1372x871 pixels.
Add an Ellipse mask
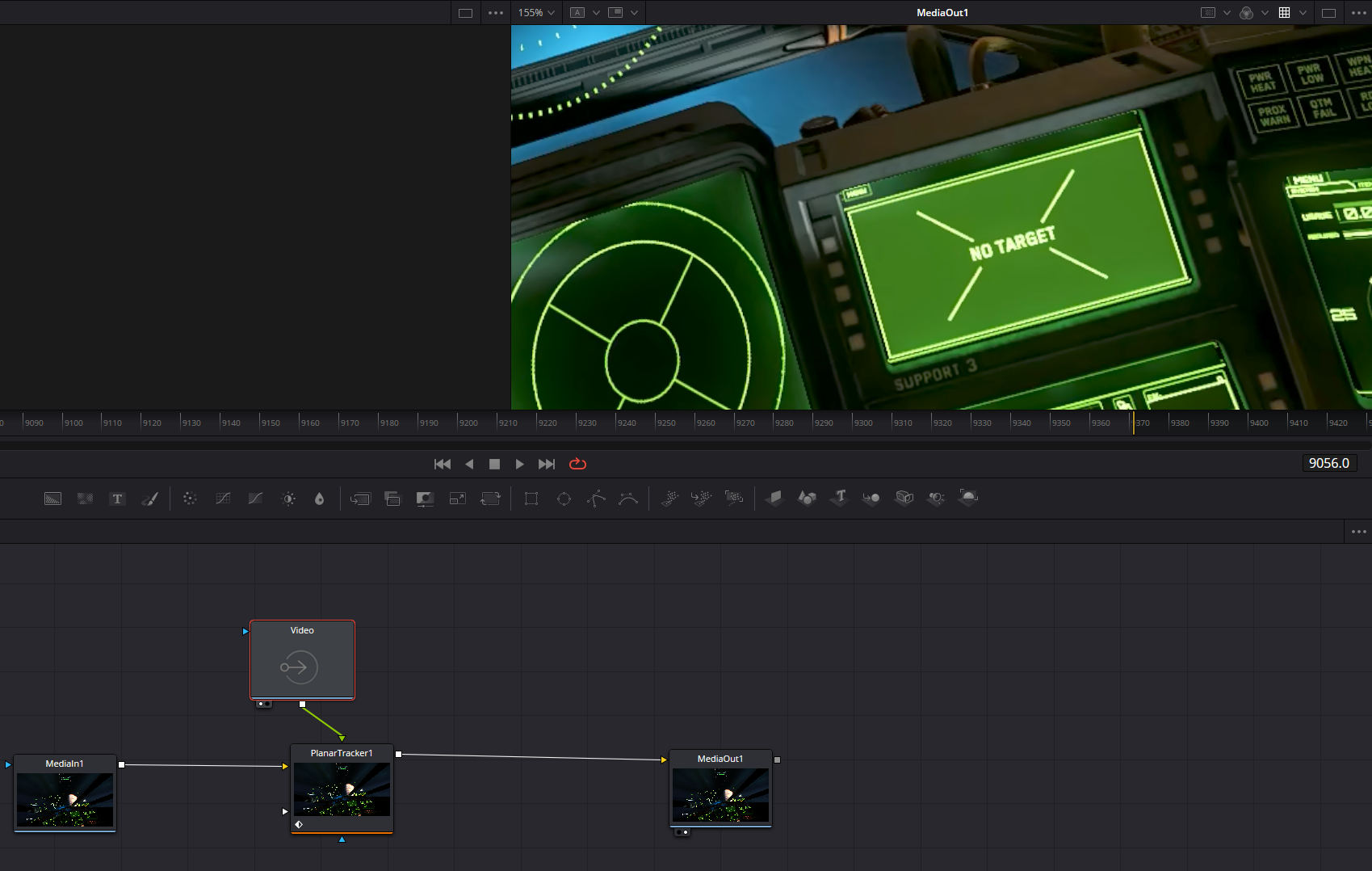click(564, 499)
